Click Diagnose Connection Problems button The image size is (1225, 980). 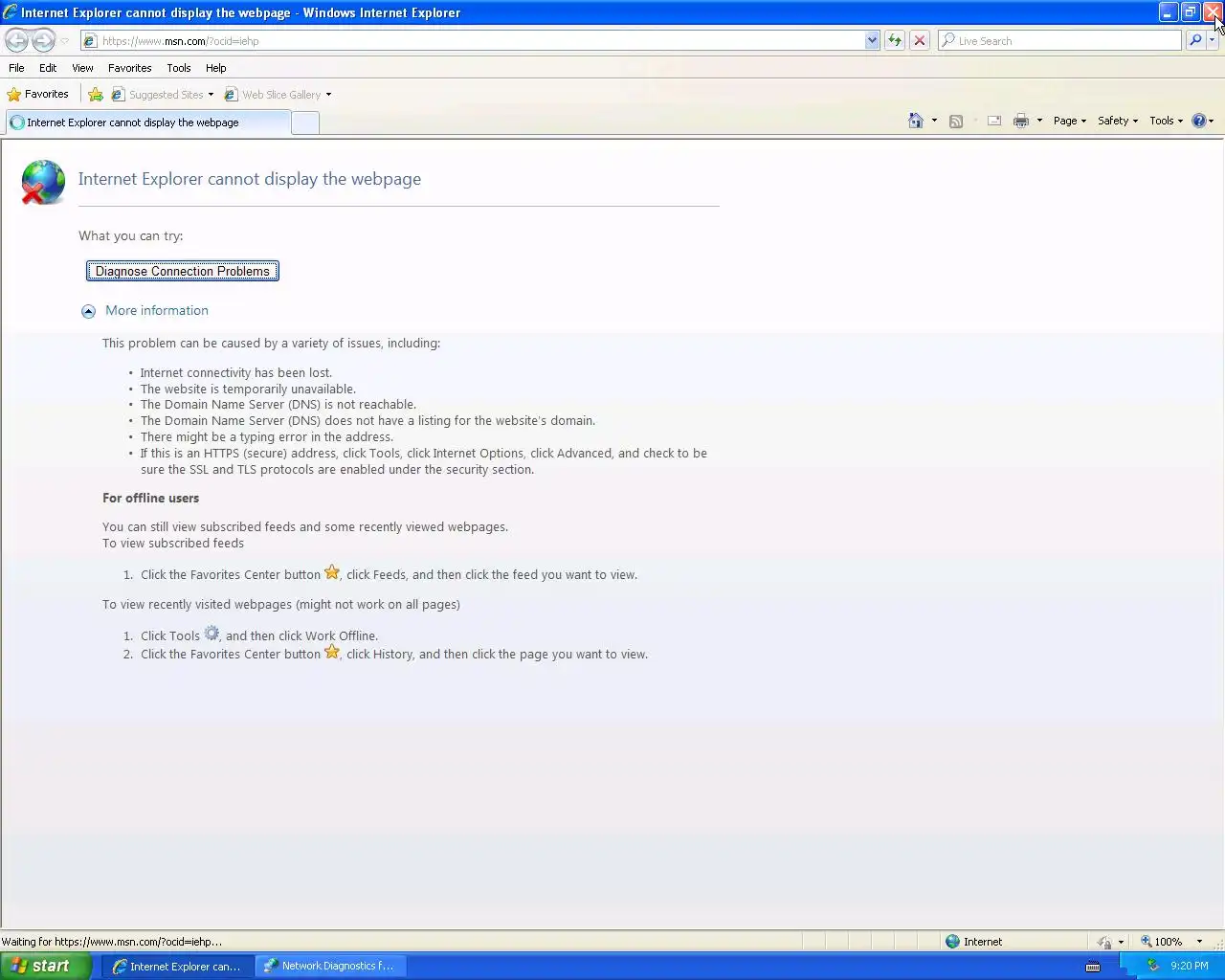183,271
